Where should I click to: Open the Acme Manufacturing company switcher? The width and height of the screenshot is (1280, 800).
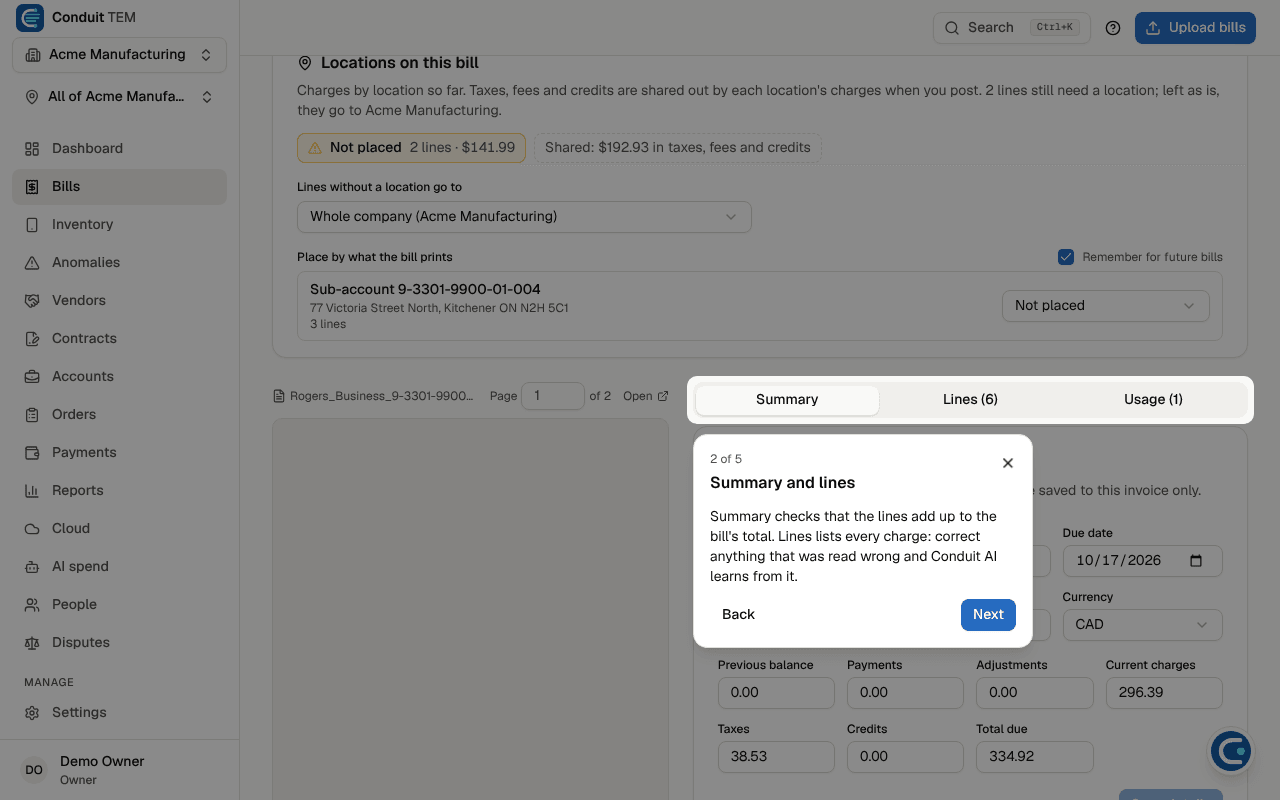tap(119, 54)
